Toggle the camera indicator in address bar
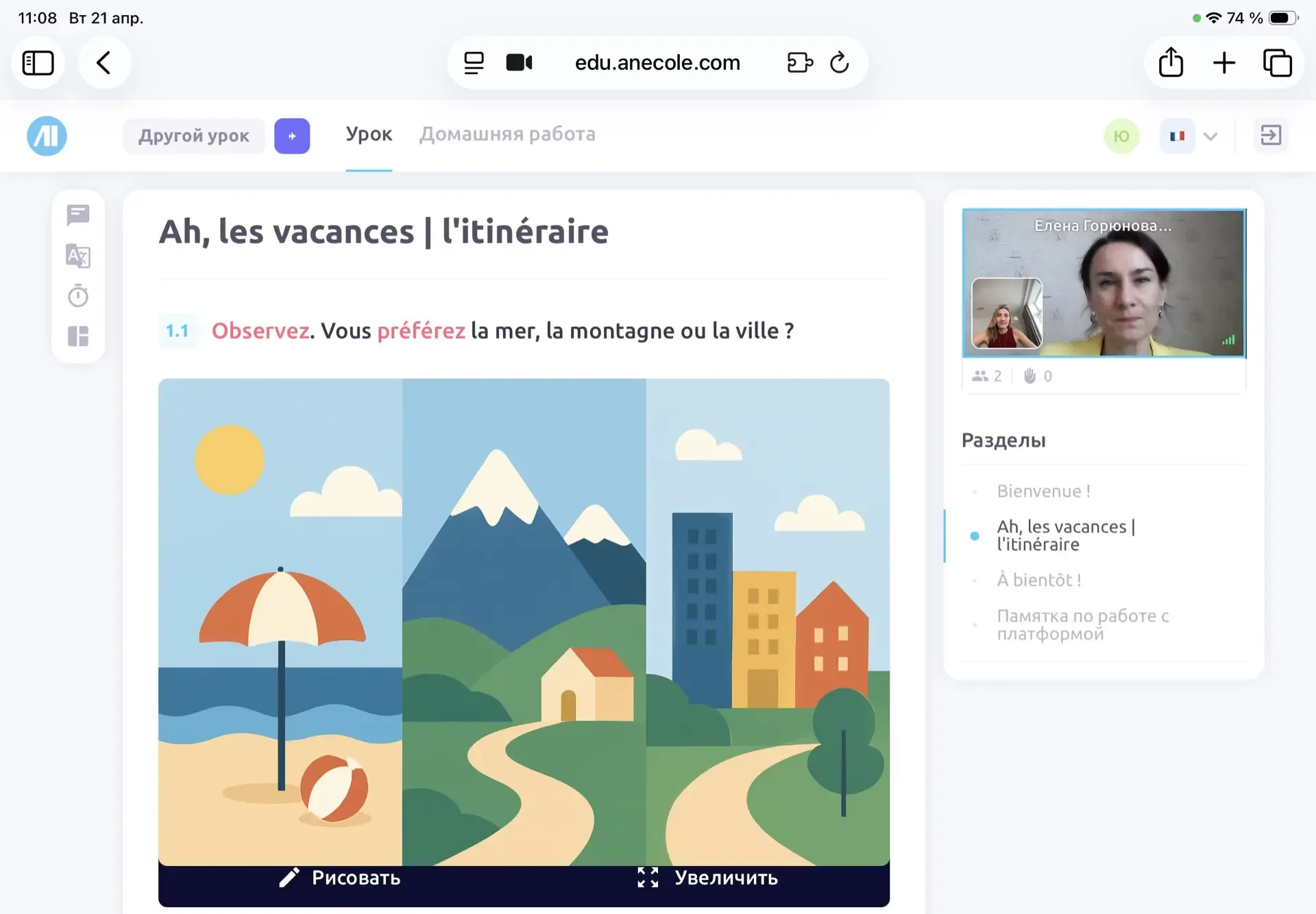Viewport: 1316px width, 914px height. coord(519,63)
